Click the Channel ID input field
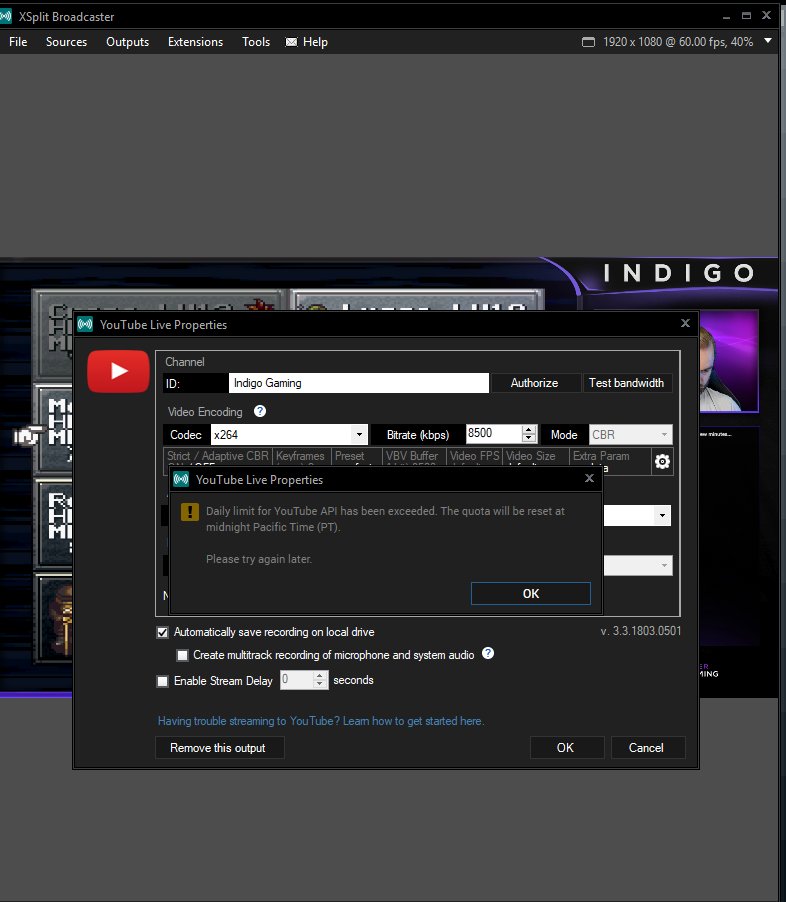The width and height of the screenshot is (786, 902). 358,383
